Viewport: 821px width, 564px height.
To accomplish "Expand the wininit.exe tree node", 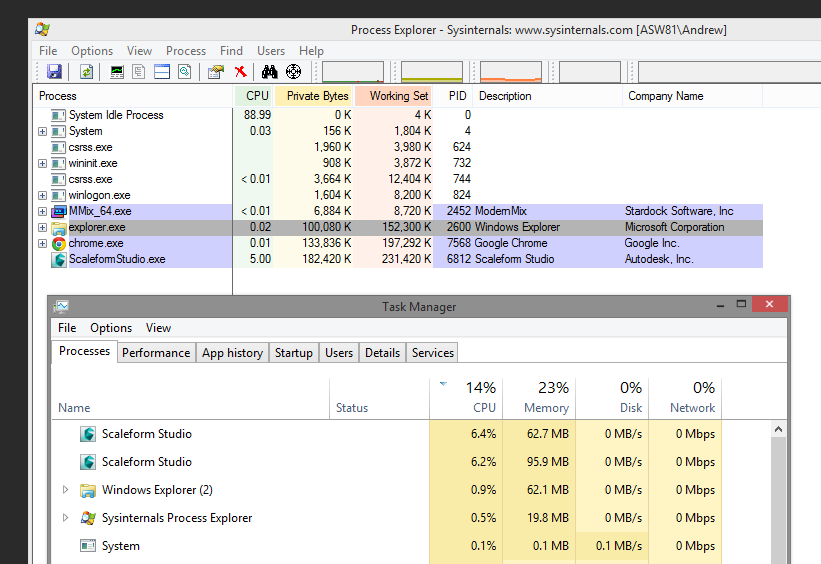I will pos(42,163).
